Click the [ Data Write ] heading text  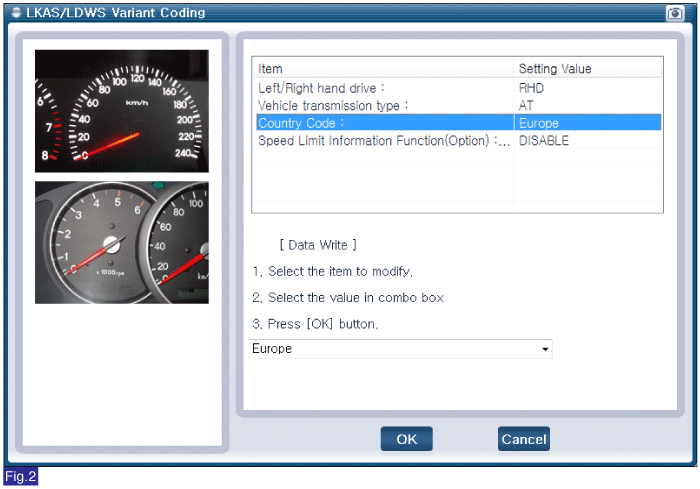coord(318,245)
